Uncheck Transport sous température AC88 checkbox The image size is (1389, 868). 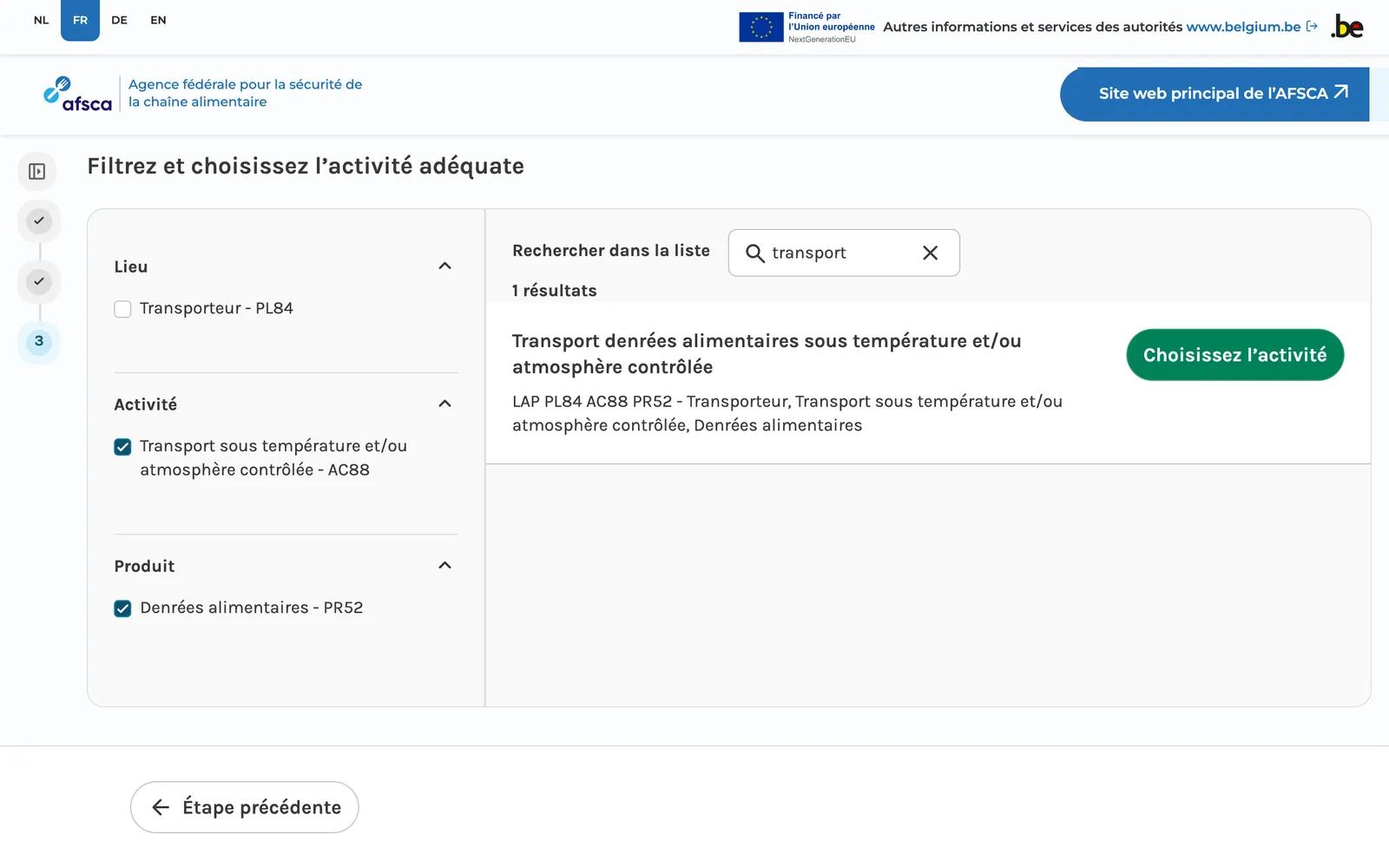pyautogui.click(x=122, y=446)
